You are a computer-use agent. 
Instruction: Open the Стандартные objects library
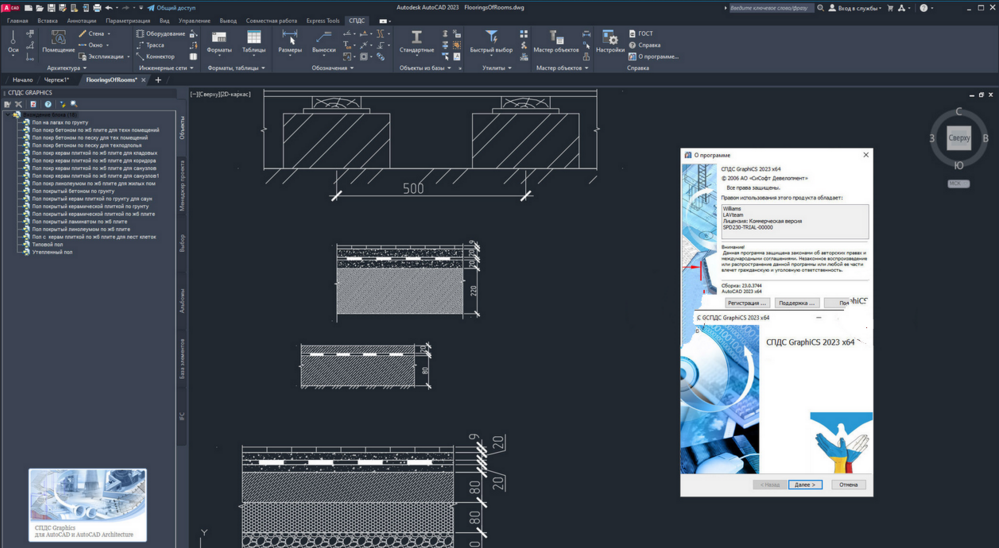click(417, 42)
